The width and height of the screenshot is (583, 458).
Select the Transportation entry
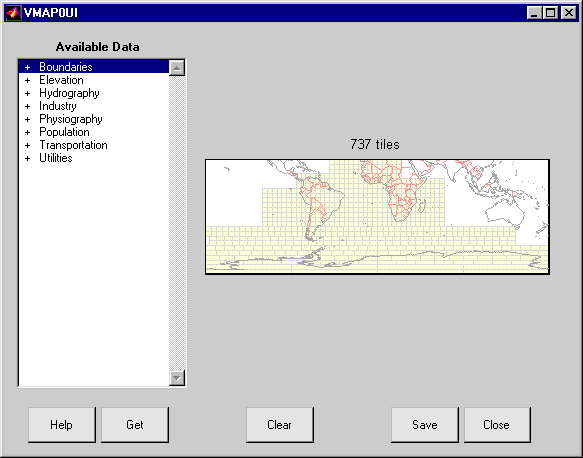tap(73, 145)
